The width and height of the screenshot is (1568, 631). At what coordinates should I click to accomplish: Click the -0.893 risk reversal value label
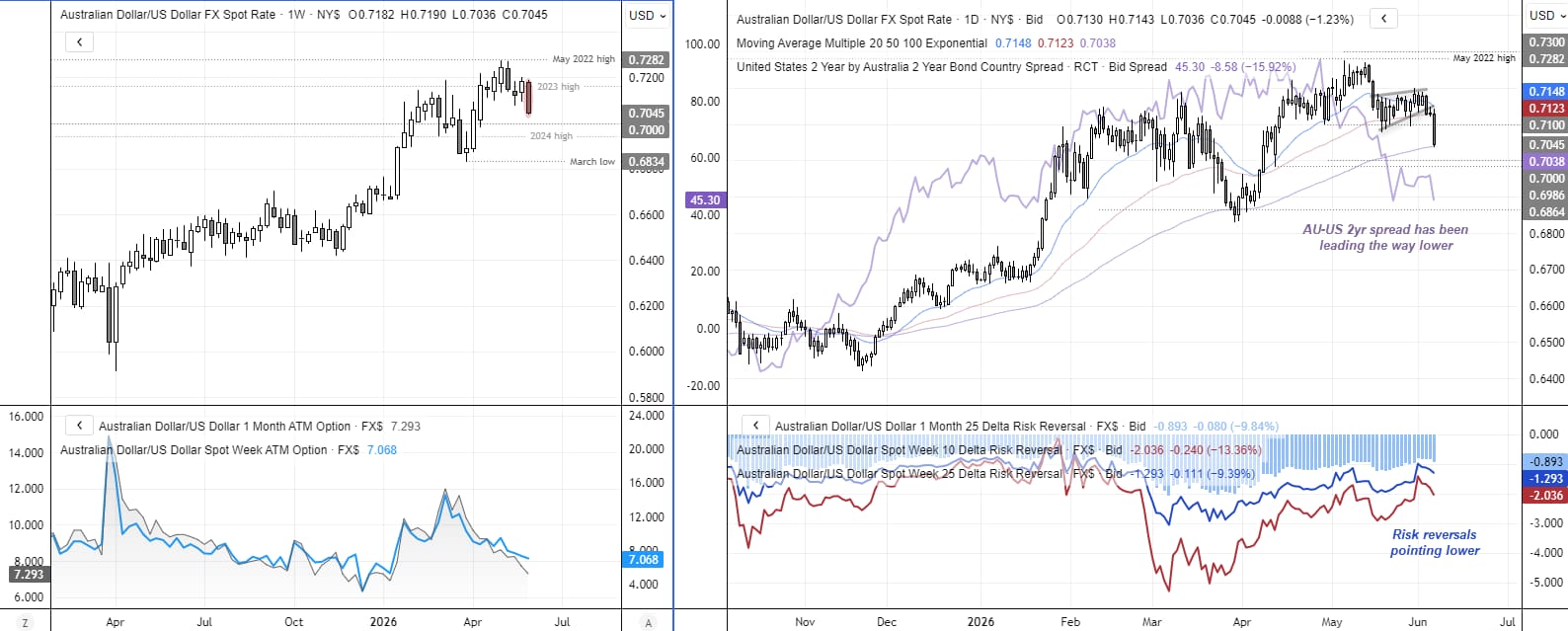click(x=1546, y=461)
